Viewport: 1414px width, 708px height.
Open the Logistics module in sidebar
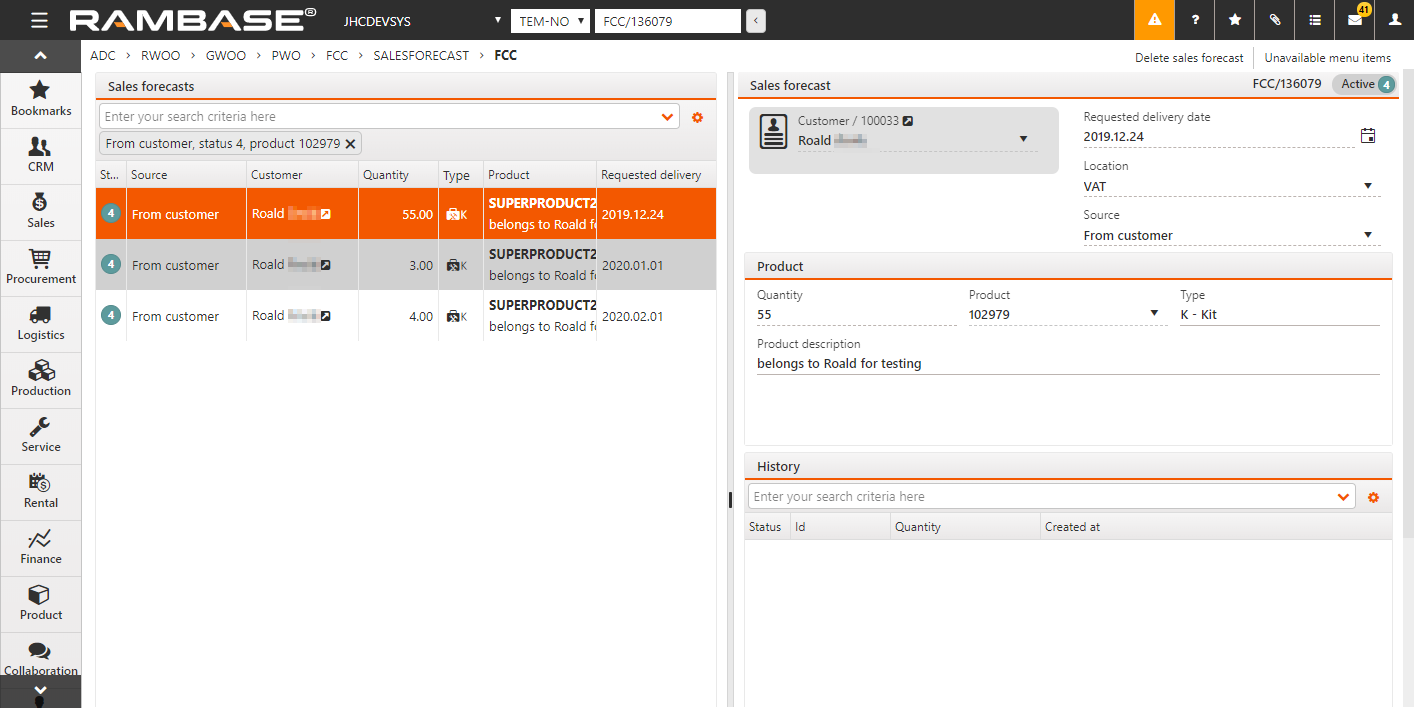[x=41, y=322]
